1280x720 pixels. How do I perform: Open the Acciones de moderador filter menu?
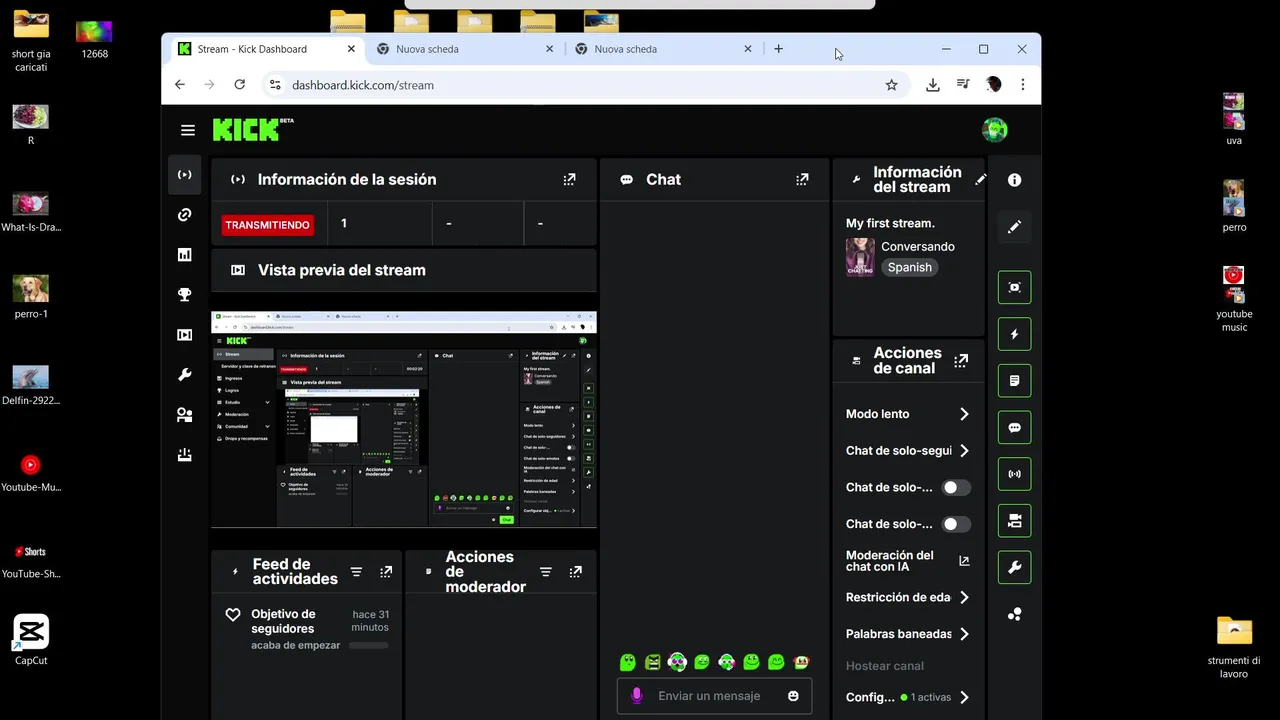click(x=545, y=572)
